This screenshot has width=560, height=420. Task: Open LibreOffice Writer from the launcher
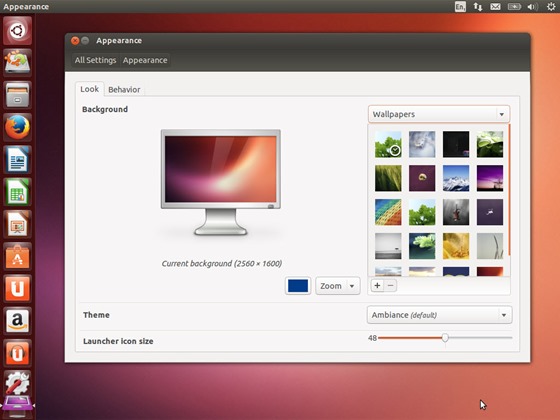tap(17, 159)
